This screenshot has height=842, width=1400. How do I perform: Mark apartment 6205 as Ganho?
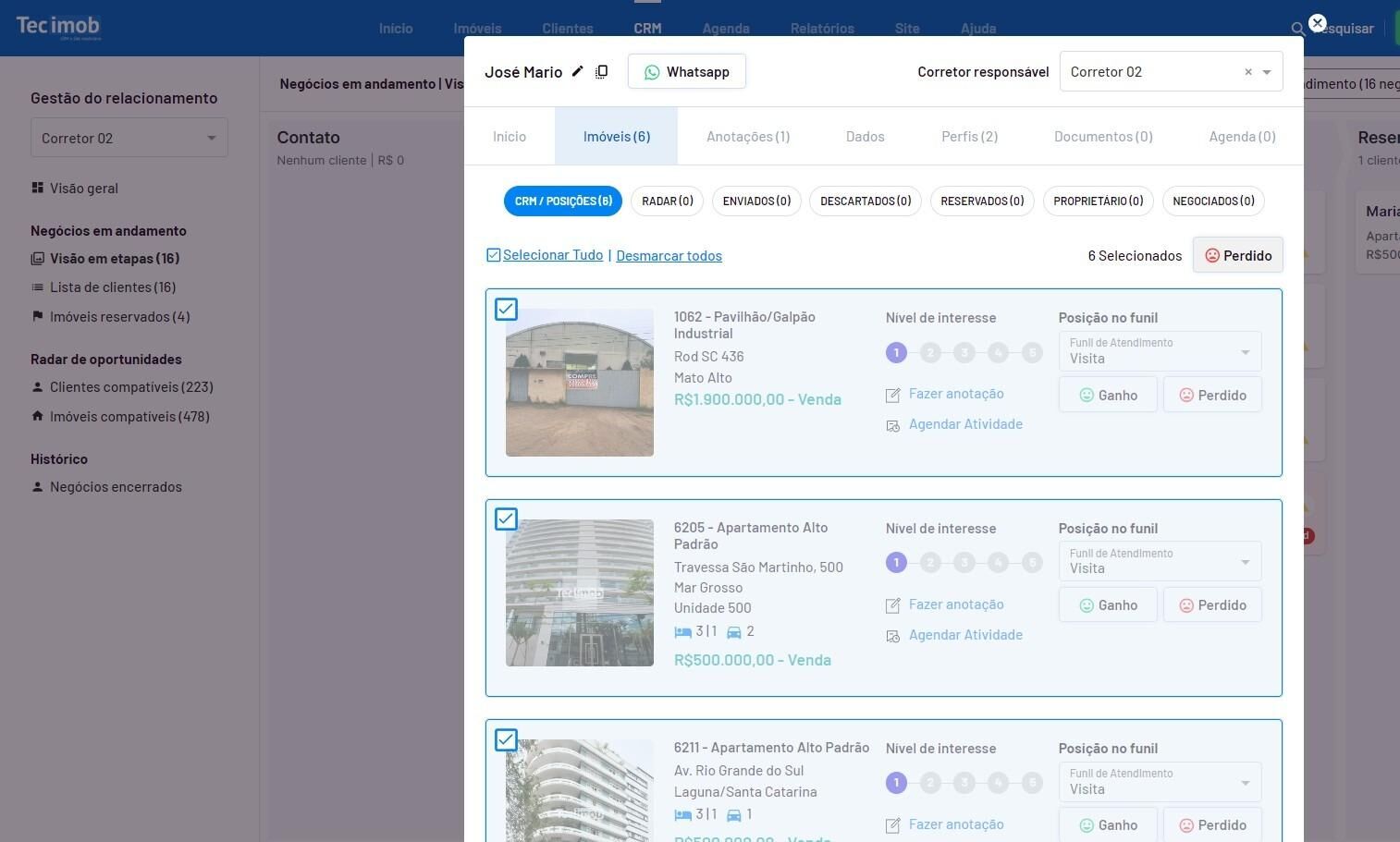1108,605
